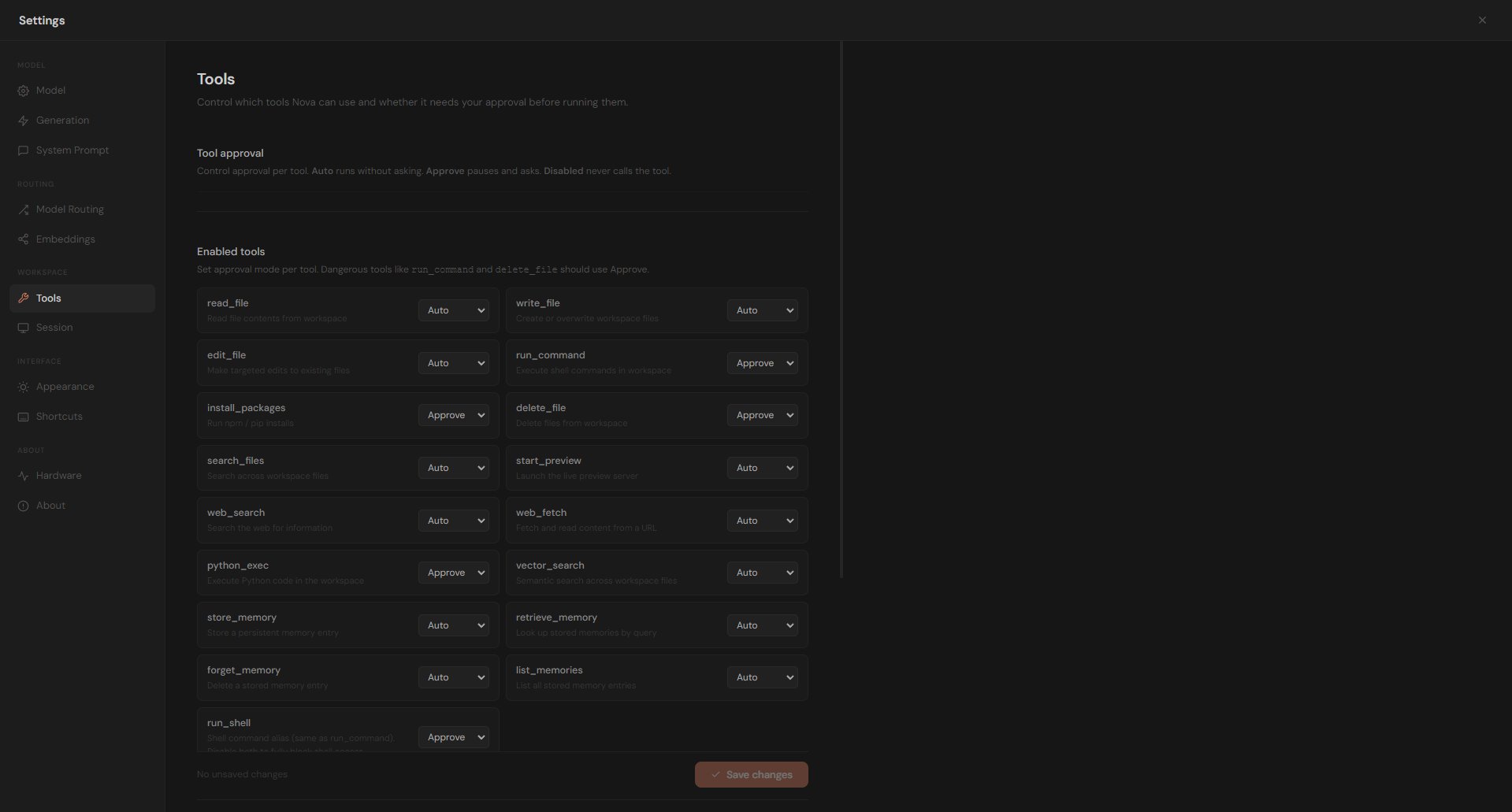Close the Settings window with X
The image size is (1512, 812).
pyautogui.click(x=1482, y=20)
